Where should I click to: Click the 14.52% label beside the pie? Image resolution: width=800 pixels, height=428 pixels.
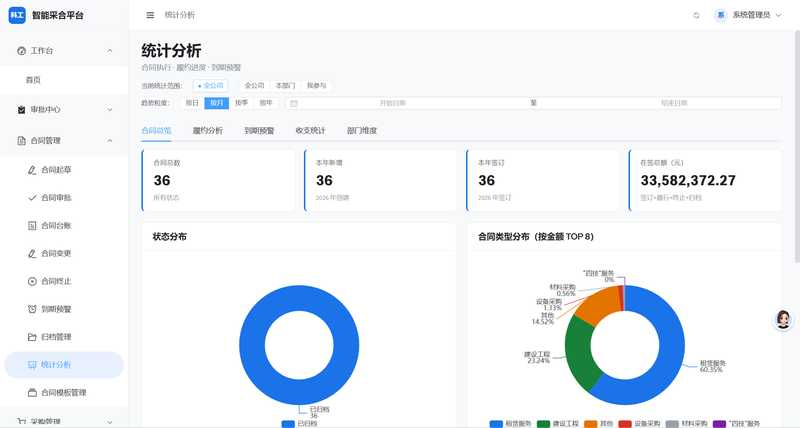542,322
